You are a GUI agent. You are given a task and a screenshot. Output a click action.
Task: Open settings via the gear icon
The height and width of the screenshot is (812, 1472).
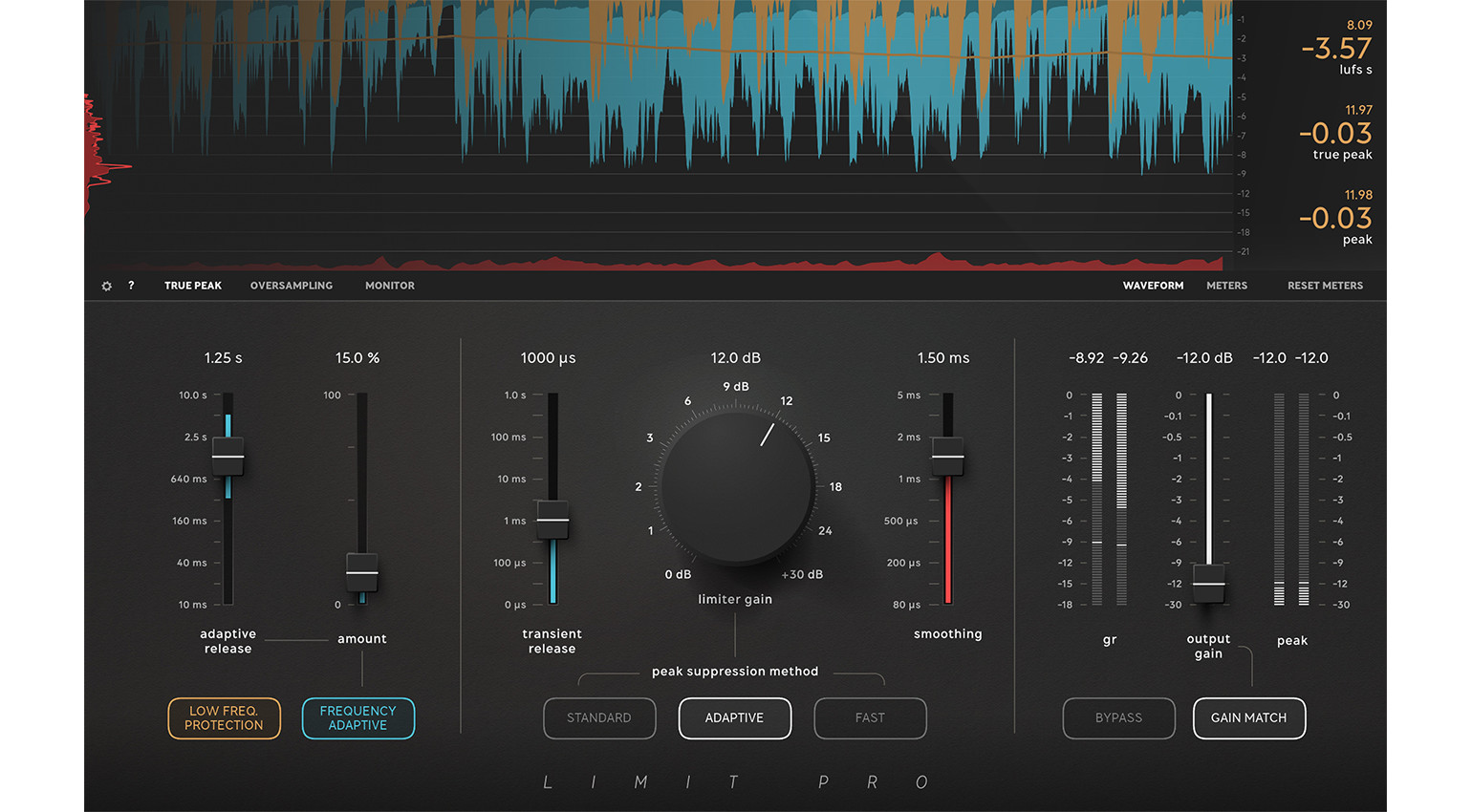pyautogui.click(x=106, y=286)
